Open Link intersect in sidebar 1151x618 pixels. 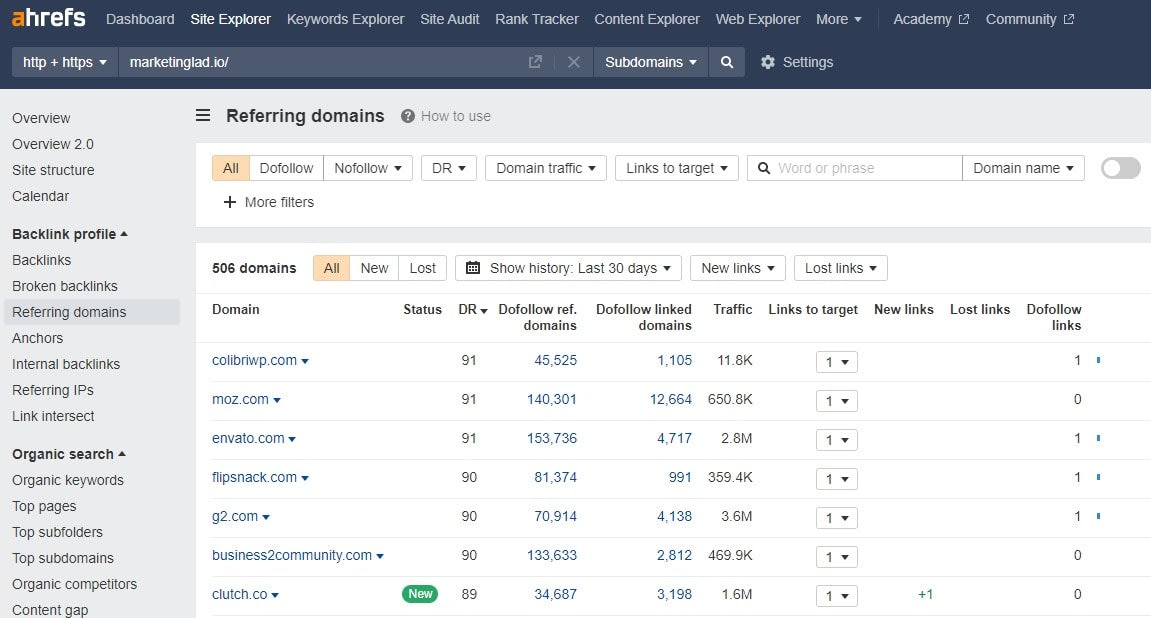53,416
